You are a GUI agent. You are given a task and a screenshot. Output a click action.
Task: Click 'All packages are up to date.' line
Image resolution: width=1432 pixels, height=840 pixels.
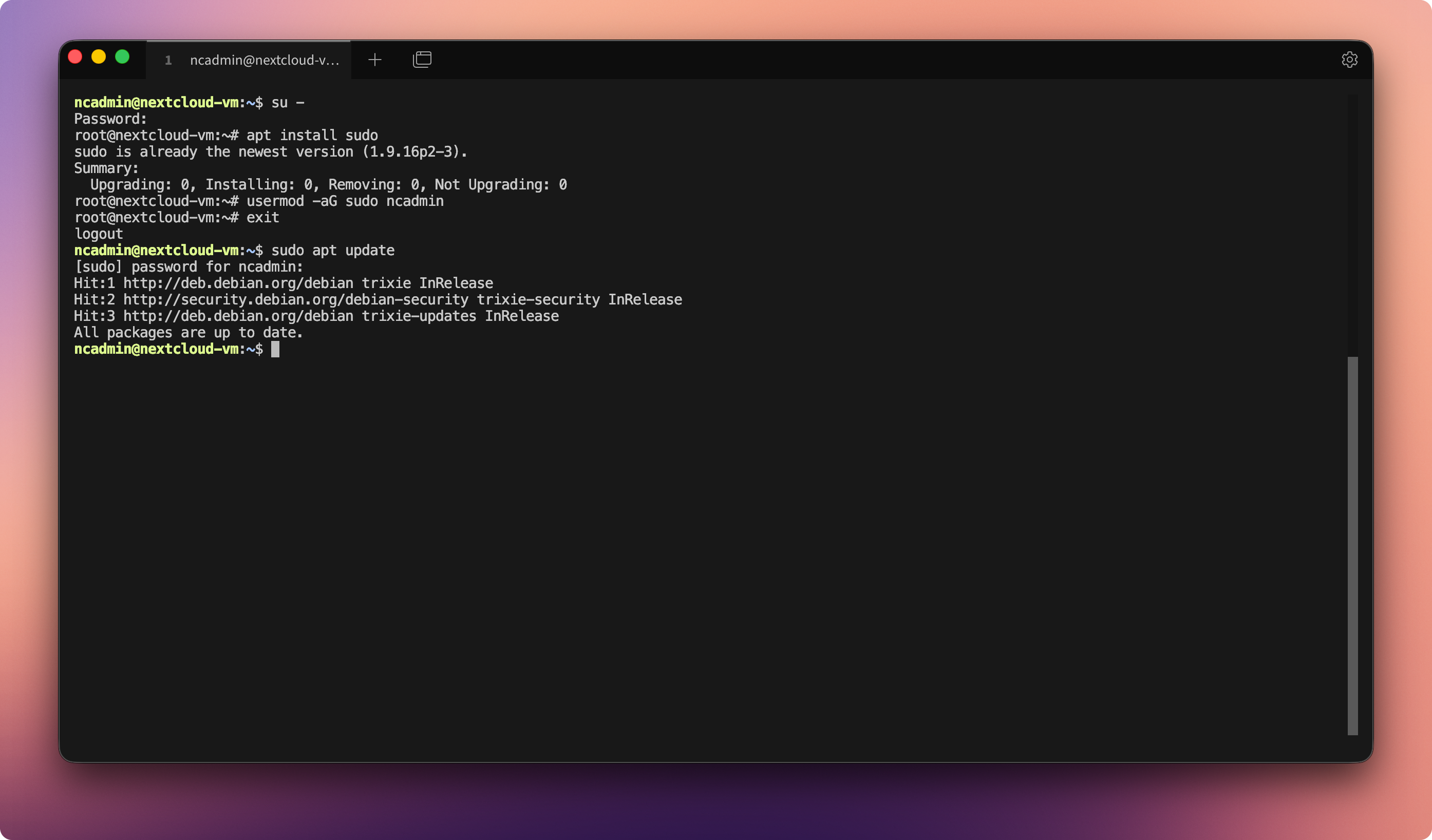(188, 333)
